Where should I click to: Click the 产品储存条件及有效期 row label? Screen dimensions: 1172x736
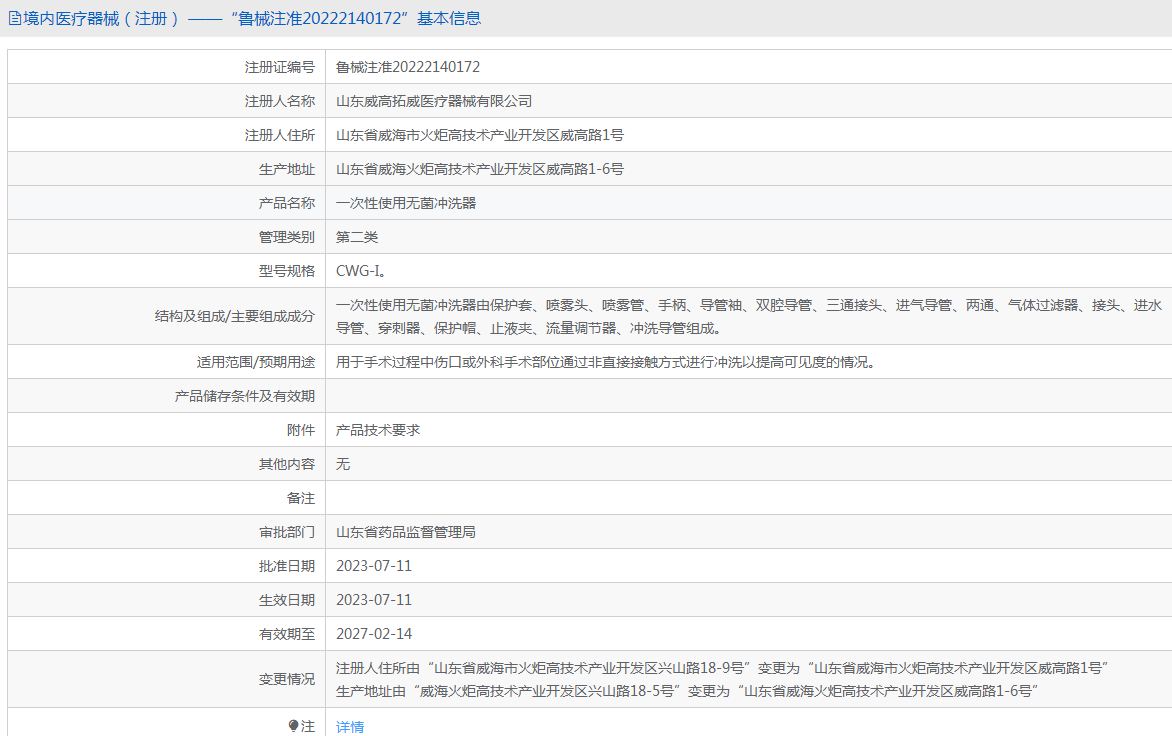click(245, 396)
